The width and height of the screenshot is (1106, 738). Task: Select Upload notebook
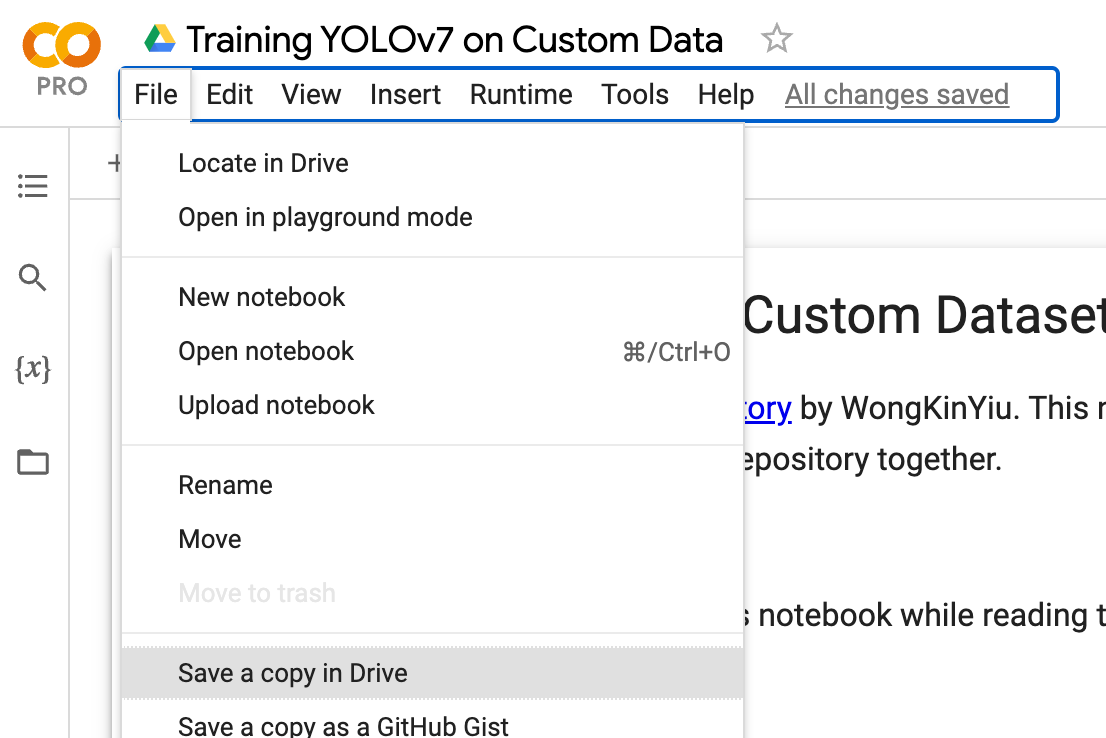276,405
